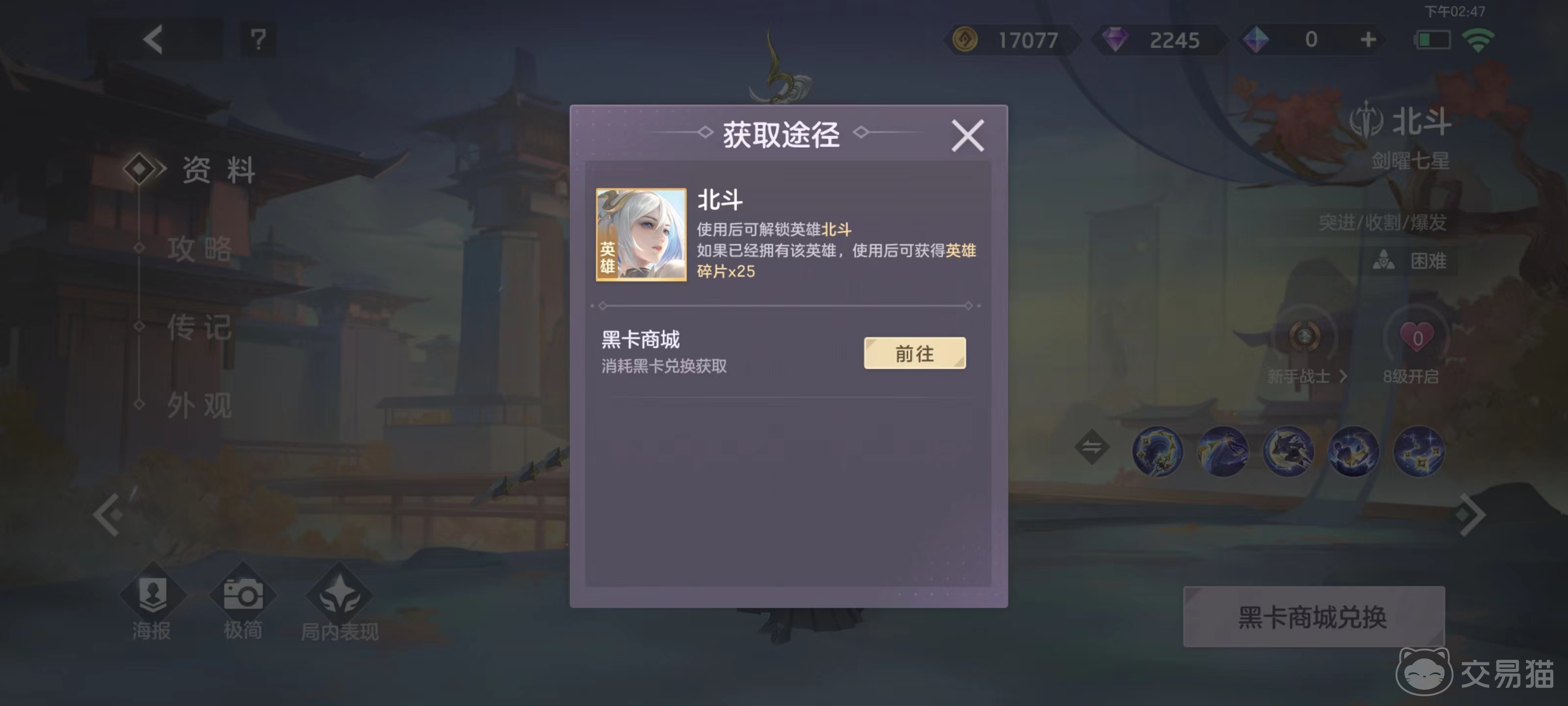The image size is (1568, 706).
Task: Go to the previous hero arrow
Action: pyautogui.click(x=108, y=515)
